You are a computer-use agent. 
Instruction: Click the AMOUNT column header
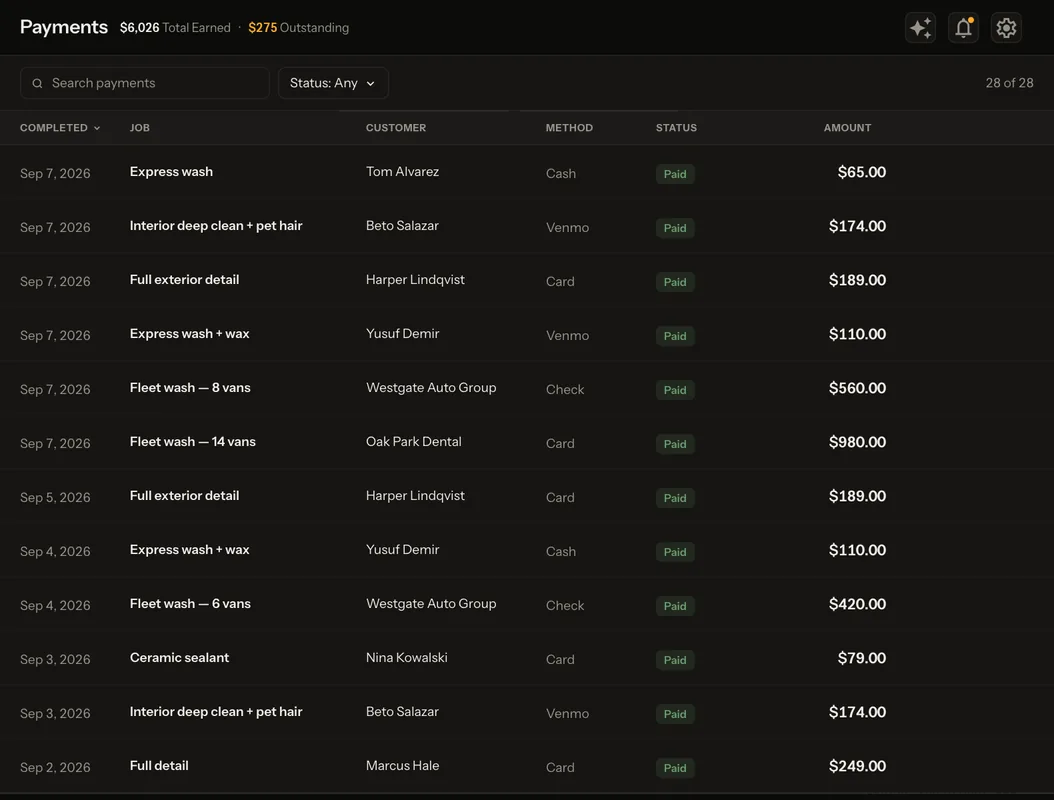pos(848,128)
